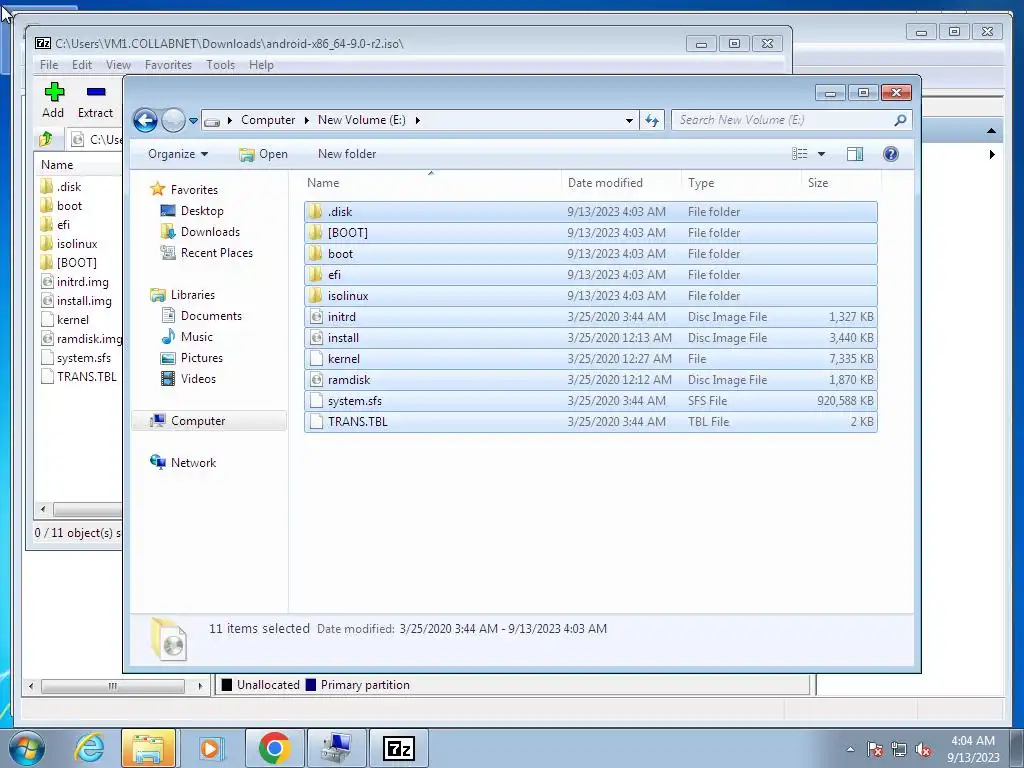
Task: Open the Help menu in 7-Zip
Action: 261,65
